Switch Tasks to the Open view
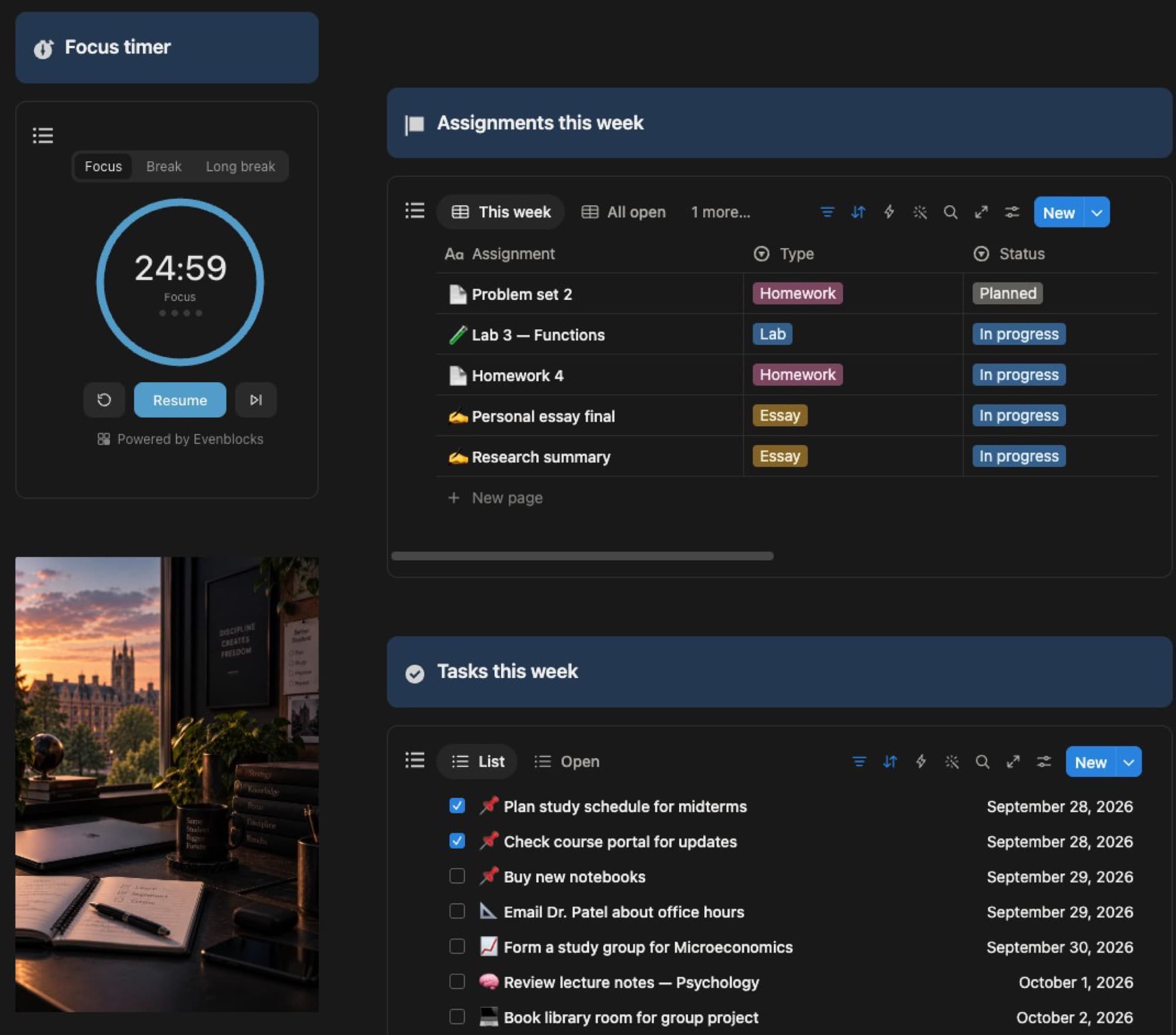 coord(567,762)
